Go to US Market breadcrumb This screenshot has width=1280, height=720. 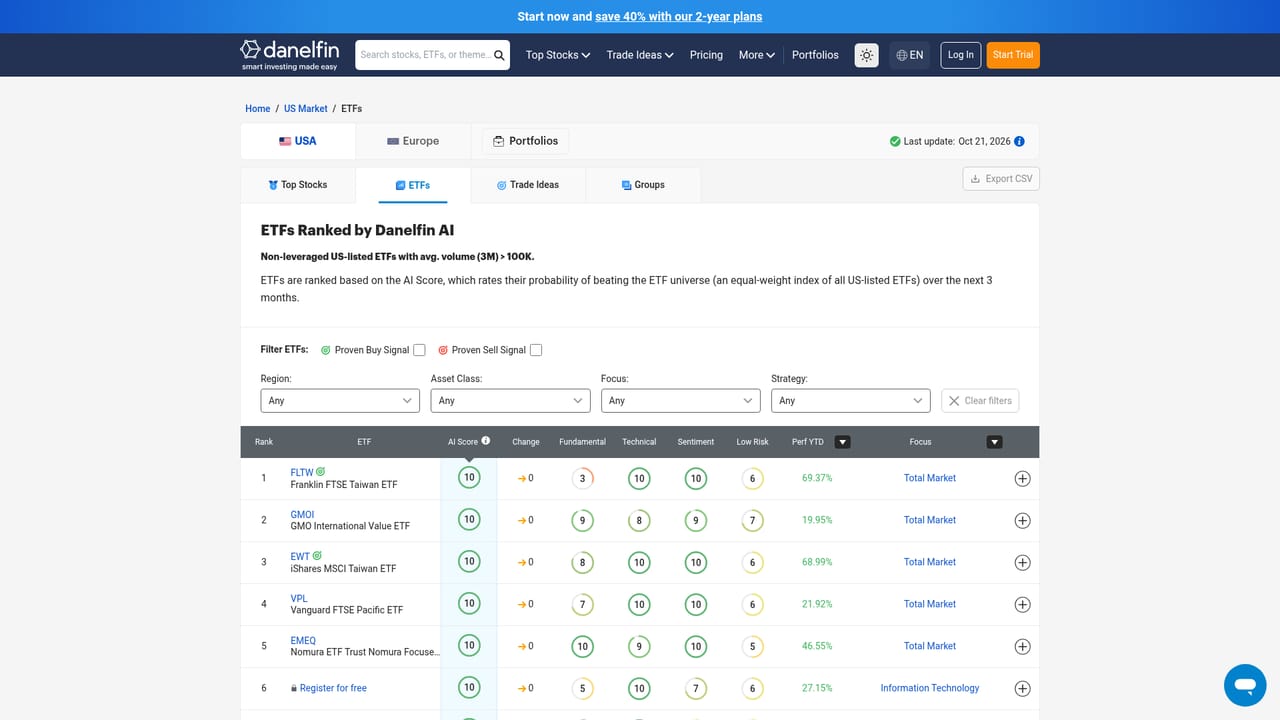[x=306, y=108]
